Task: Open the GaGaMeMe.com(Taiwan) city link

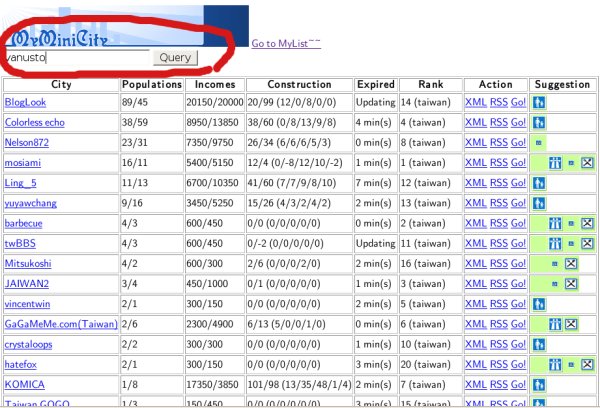Action: (61, 325)
